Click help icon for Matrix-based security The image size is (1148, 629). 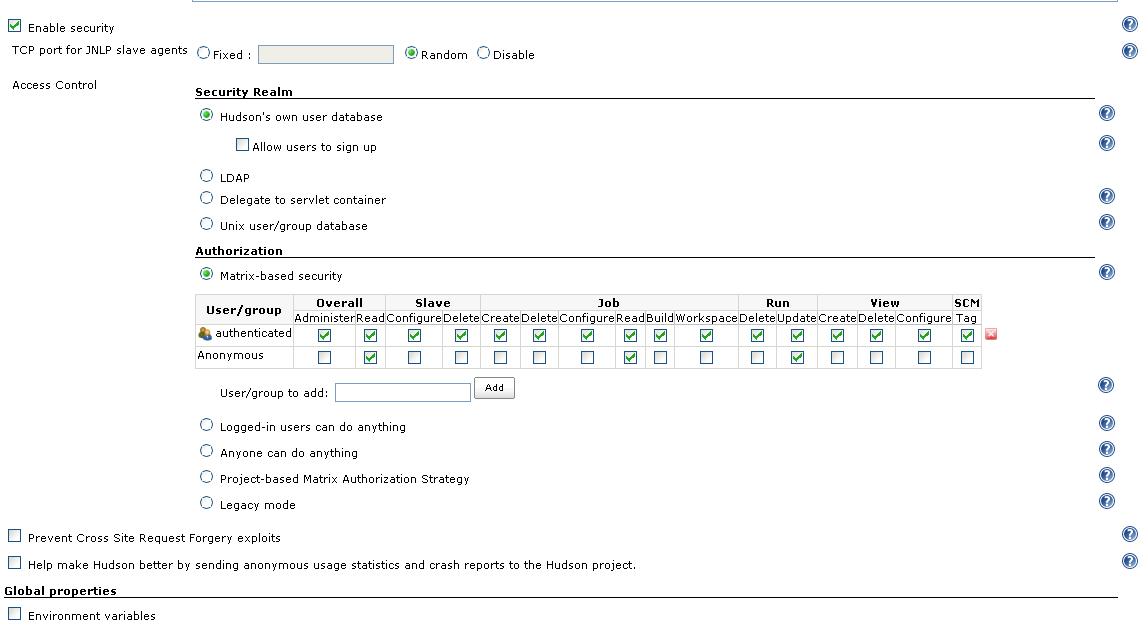click(1107, 272)
